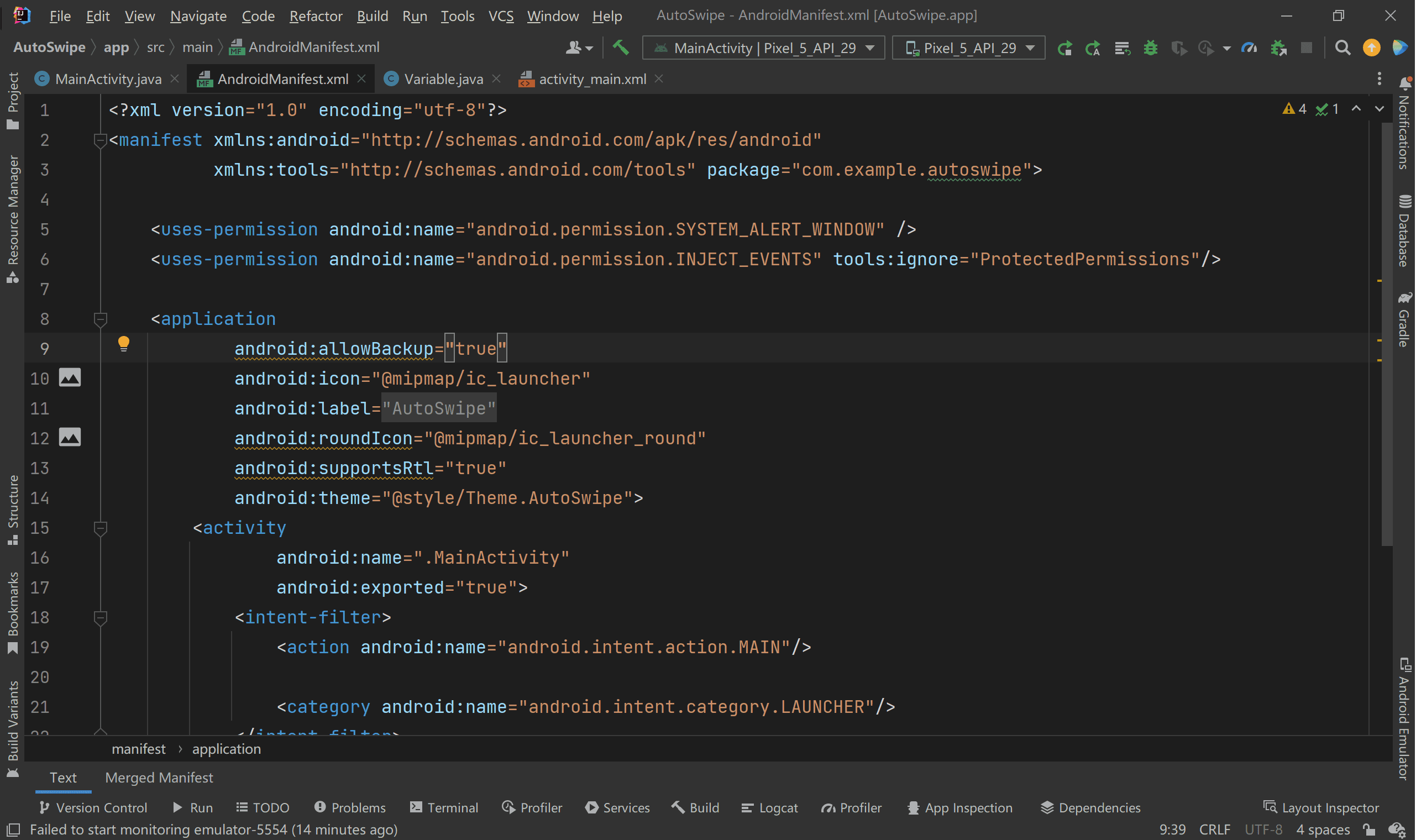Viewport: 1416px width, 840px height.
Task: Click the Apply Code Changes icon
Action: pos(1122,48)
